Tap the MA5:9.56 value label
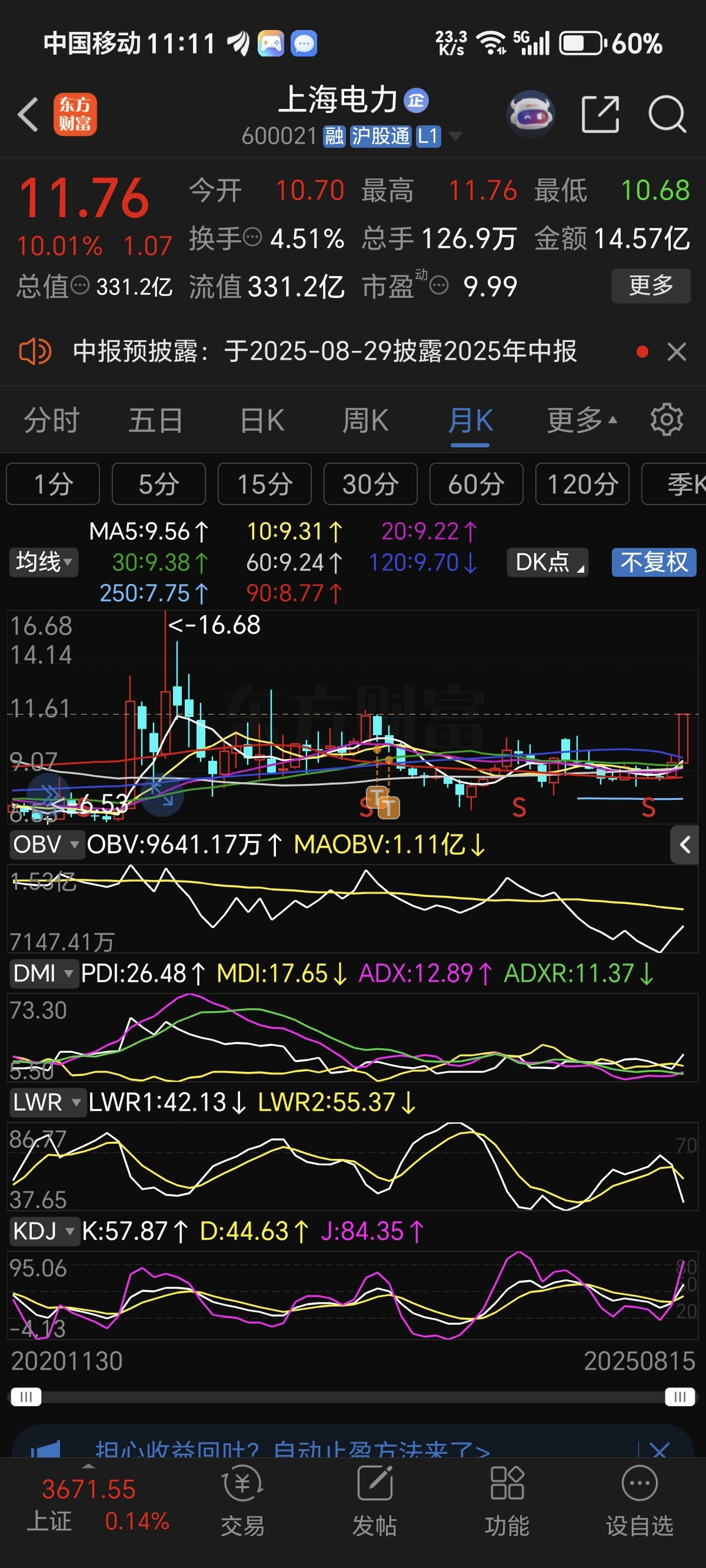 [149, 531]
